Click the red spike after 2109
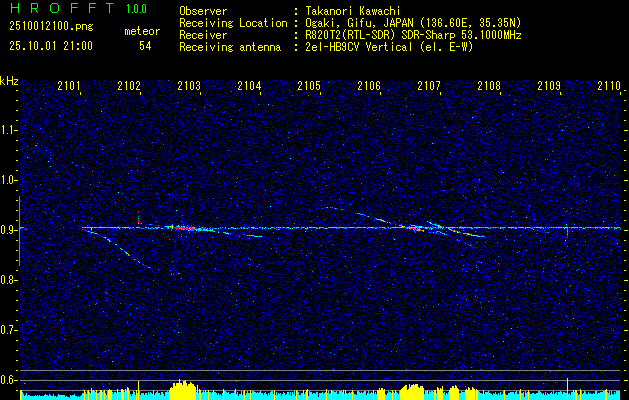The image size is (629, 400). click(567, 231)
